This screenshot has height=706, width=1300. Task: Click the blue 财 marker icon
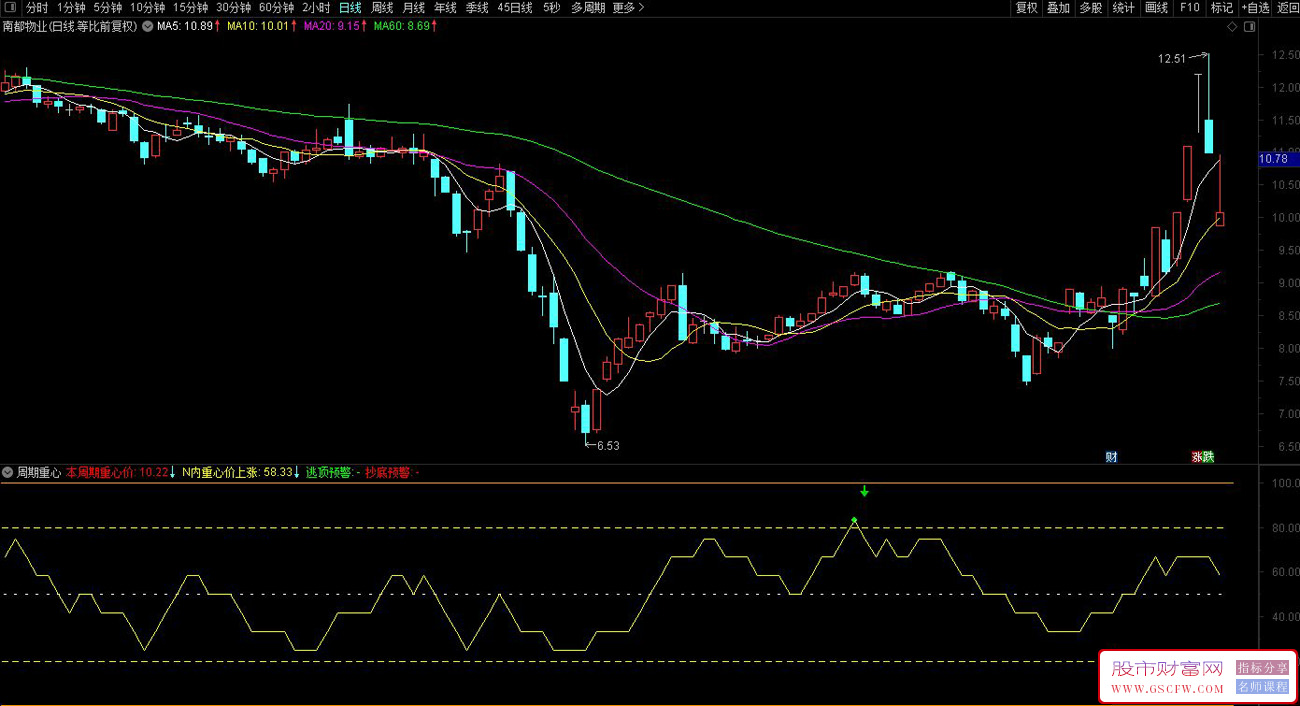1111,457
